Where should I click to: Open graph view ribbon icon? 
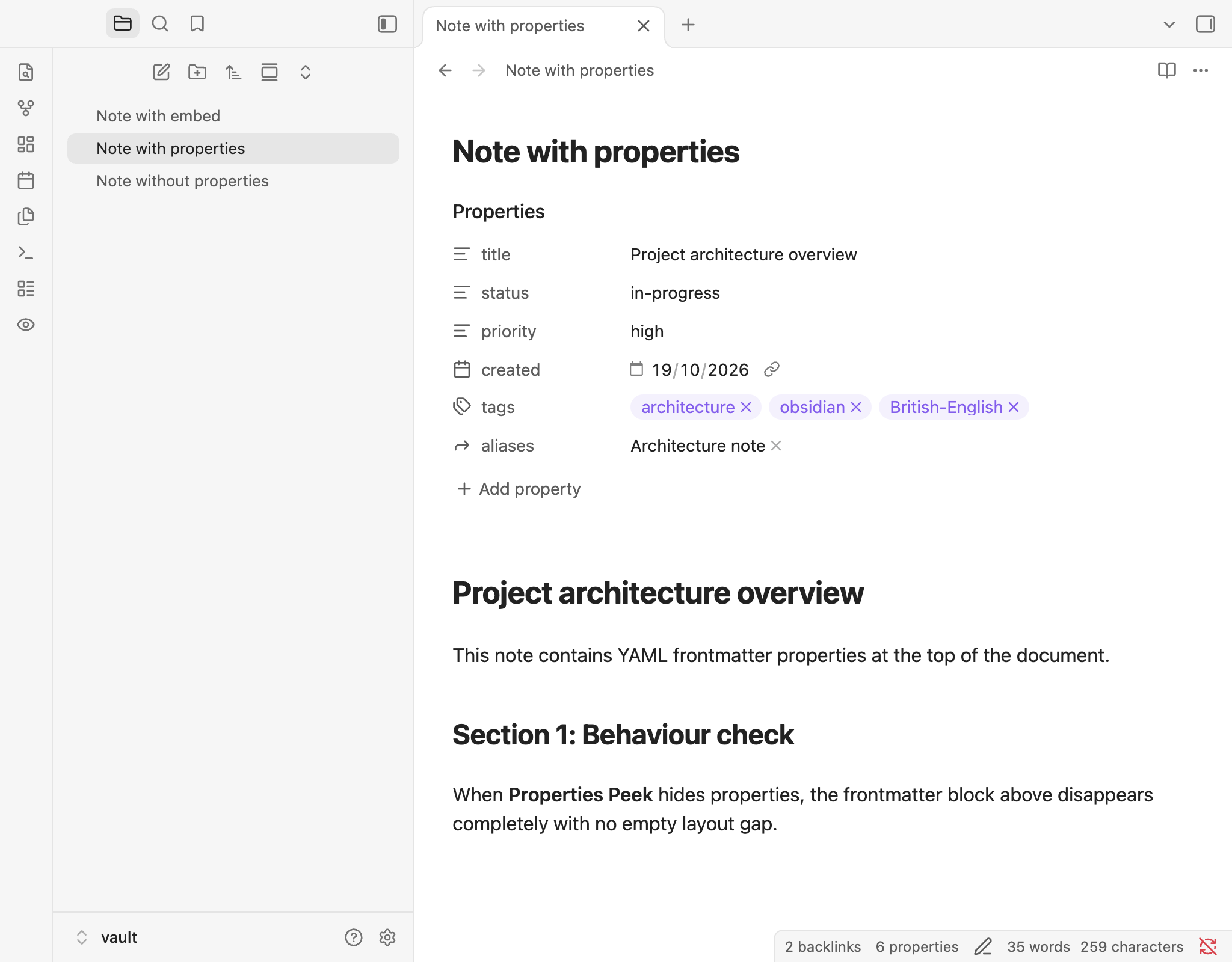(x=26, y=108)
